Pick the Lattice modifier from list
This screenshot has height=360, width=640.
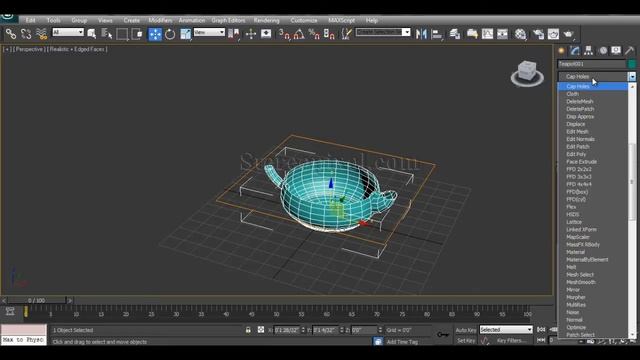[x=574, y=222]
